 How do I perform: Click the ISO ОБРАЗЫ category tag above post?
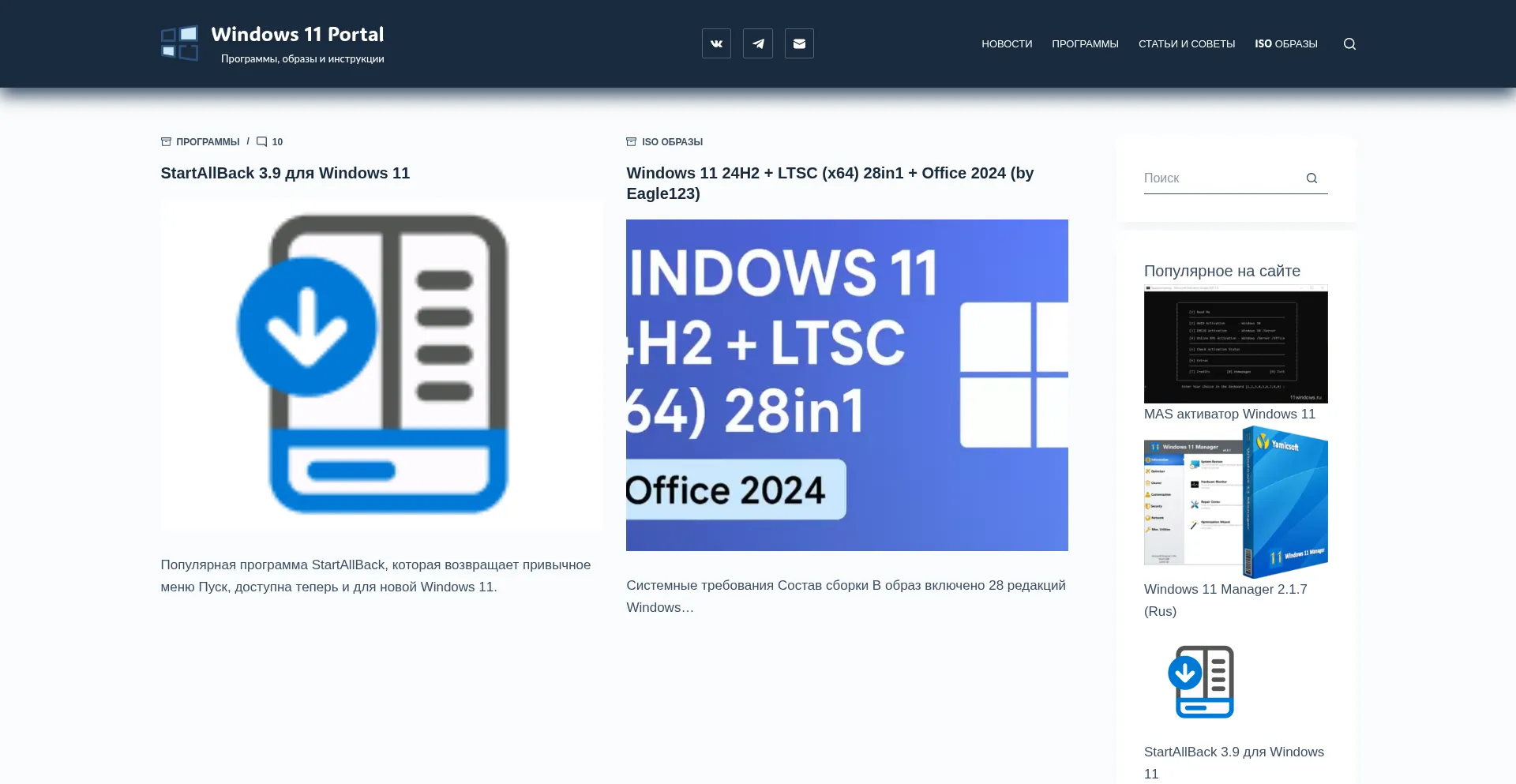(x=672, y=142)
